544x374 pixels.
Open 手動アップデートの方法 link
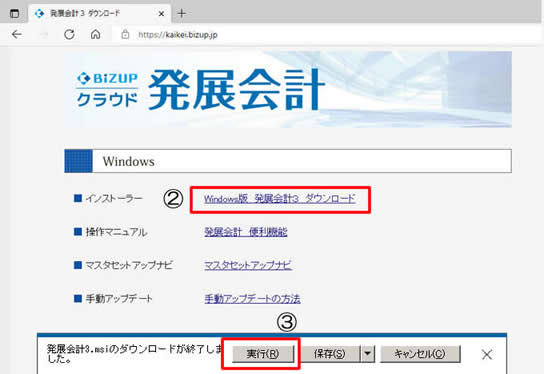coord(252,299)
